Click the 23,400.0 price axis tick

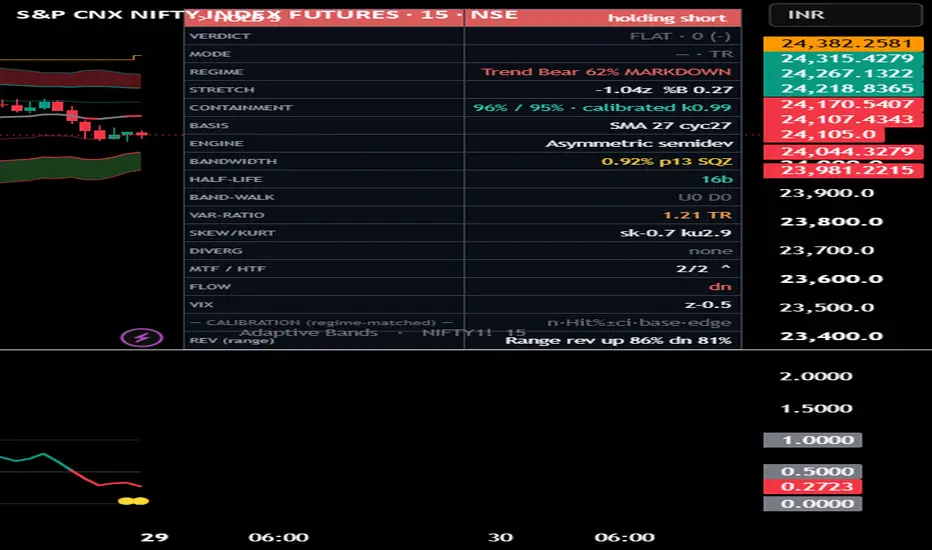[831, 336]
